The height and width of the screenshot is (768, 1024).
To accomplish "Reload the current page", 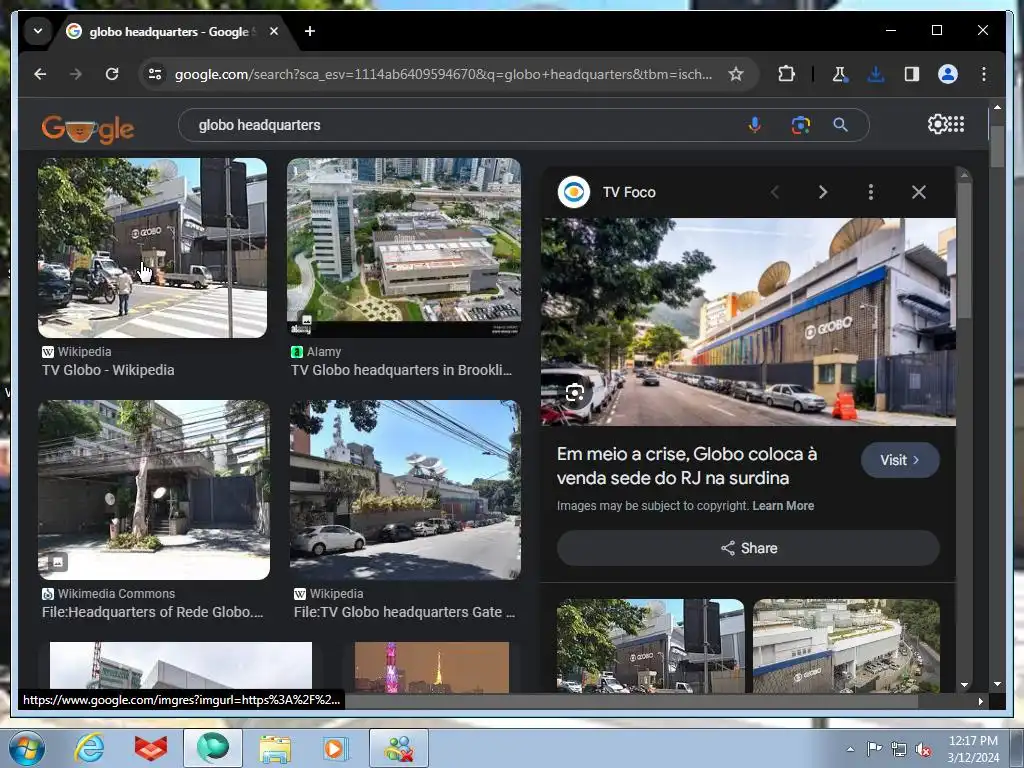I will coord(112,74).
